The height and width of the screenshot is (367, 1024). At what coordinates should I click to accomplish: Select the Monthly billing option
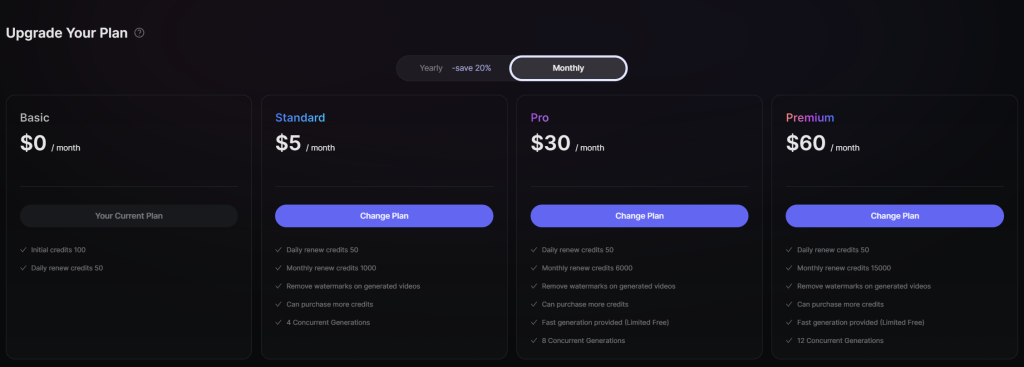pyautogui.click(x=568, y=68)
